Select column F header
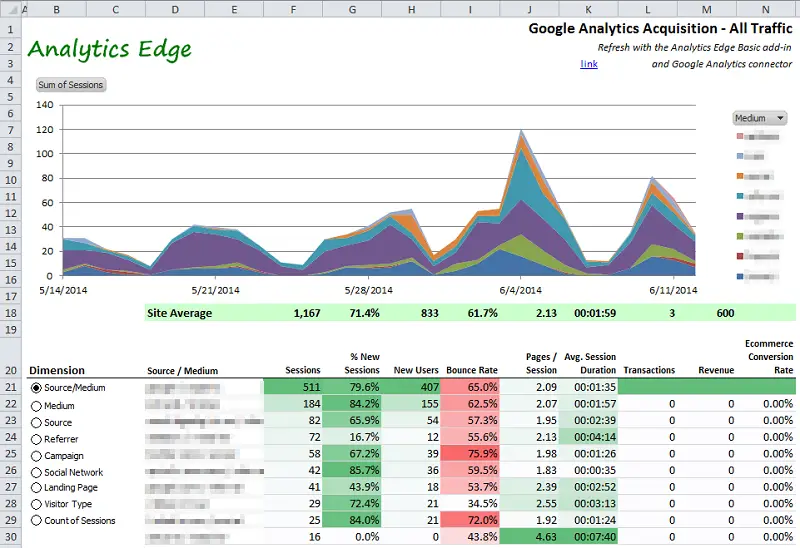Viewport: 800px width, 548px height. (x=293, y=9)
